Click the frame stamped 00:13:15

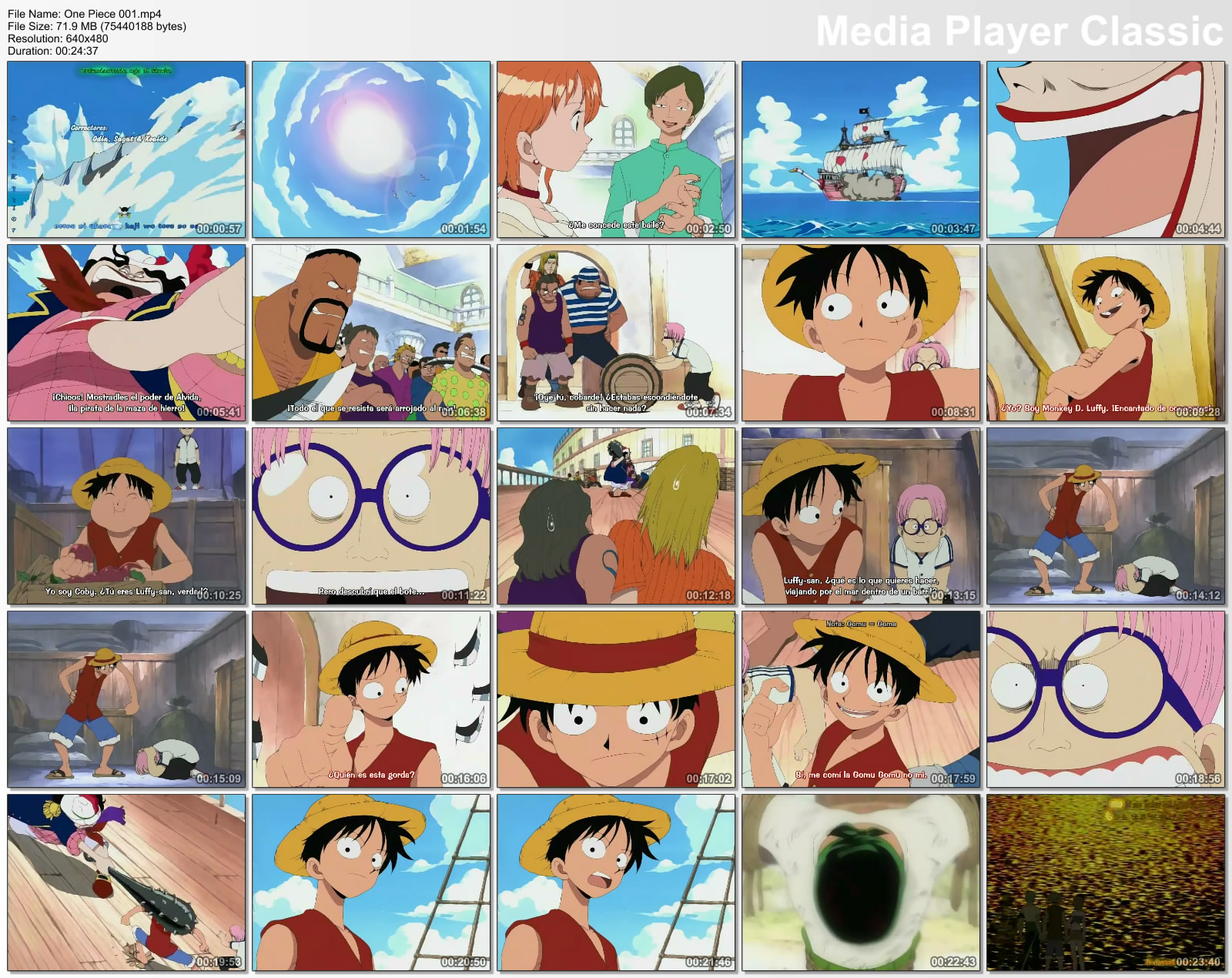tap(861, 516)
